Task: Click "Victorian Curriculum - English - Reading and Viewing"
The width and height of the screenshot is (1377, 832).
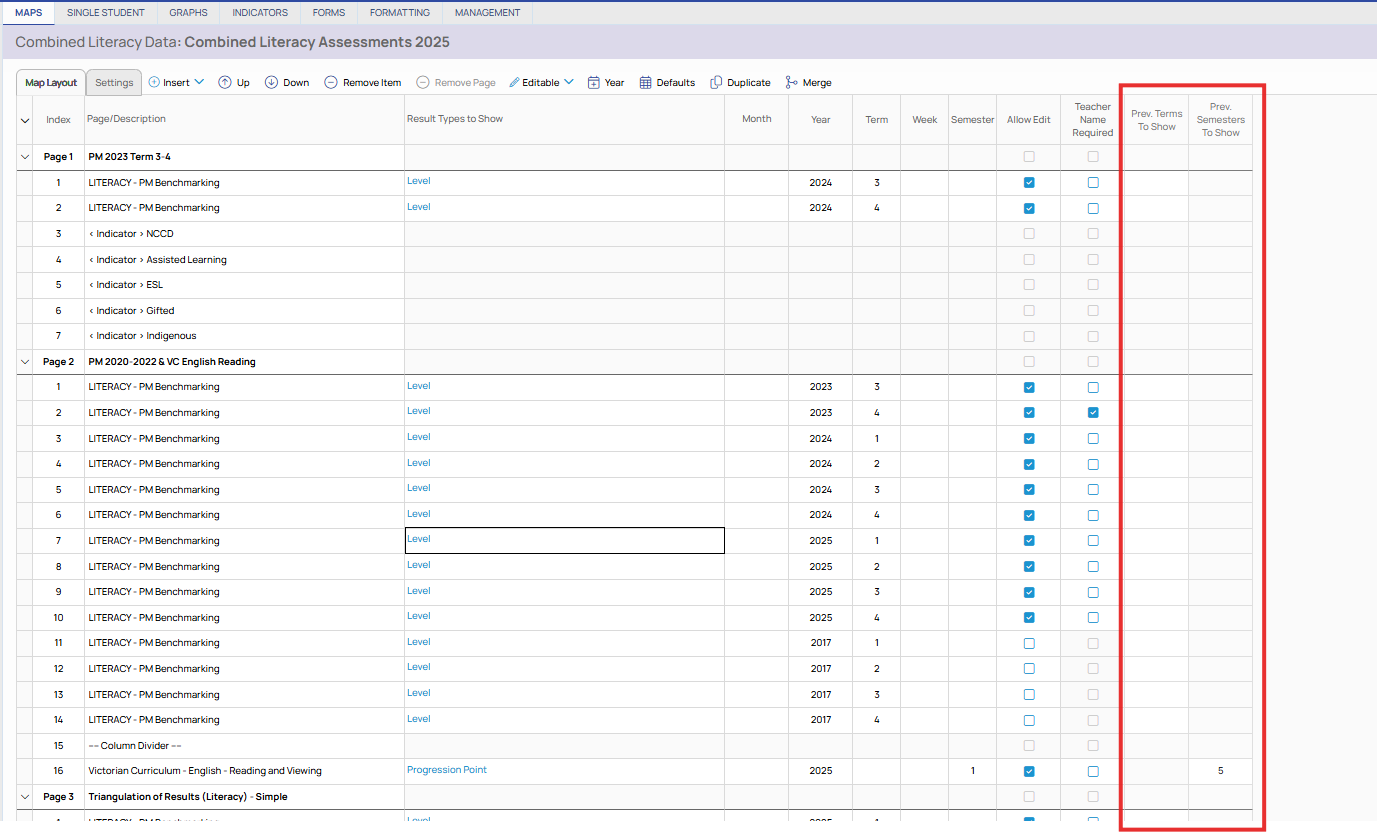Action: click(x=205, y=771)
